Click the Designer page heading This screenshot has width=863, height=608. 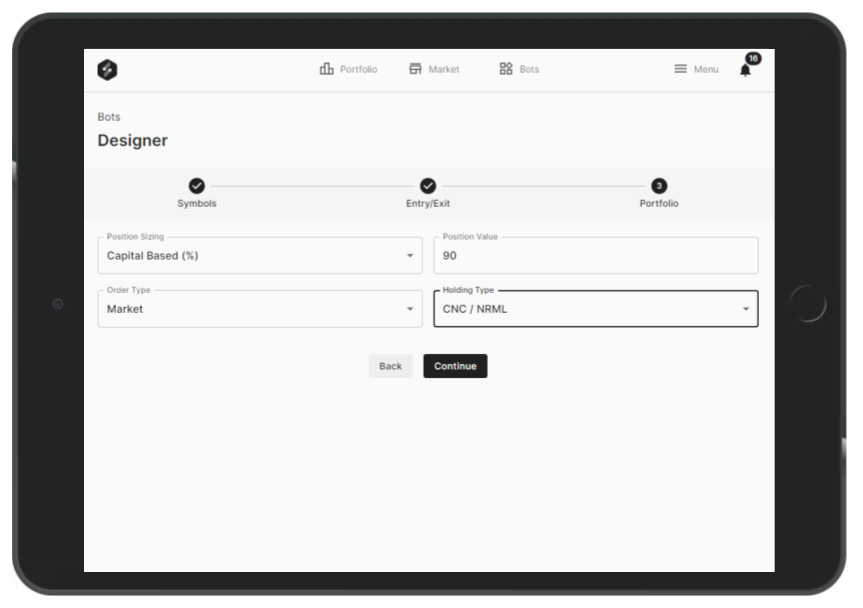point(133,140)
